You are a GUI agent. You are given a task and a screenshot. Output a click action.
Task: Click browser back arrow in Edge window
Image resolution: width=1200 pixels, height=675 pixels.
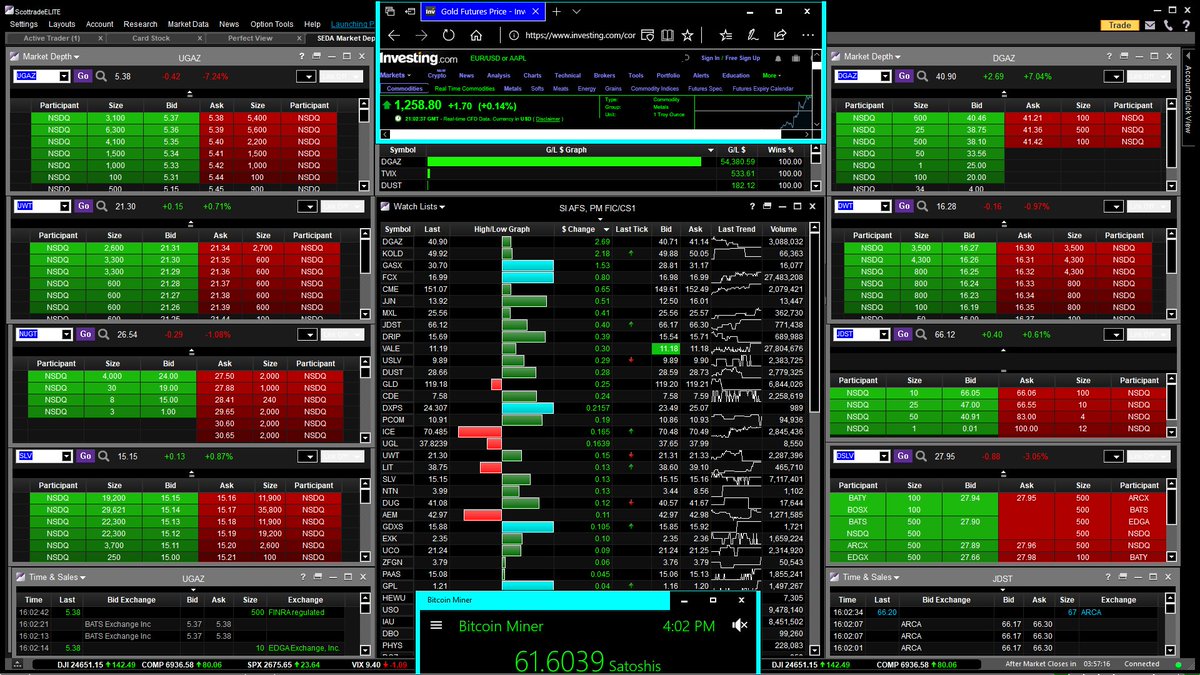click(394, 35)
